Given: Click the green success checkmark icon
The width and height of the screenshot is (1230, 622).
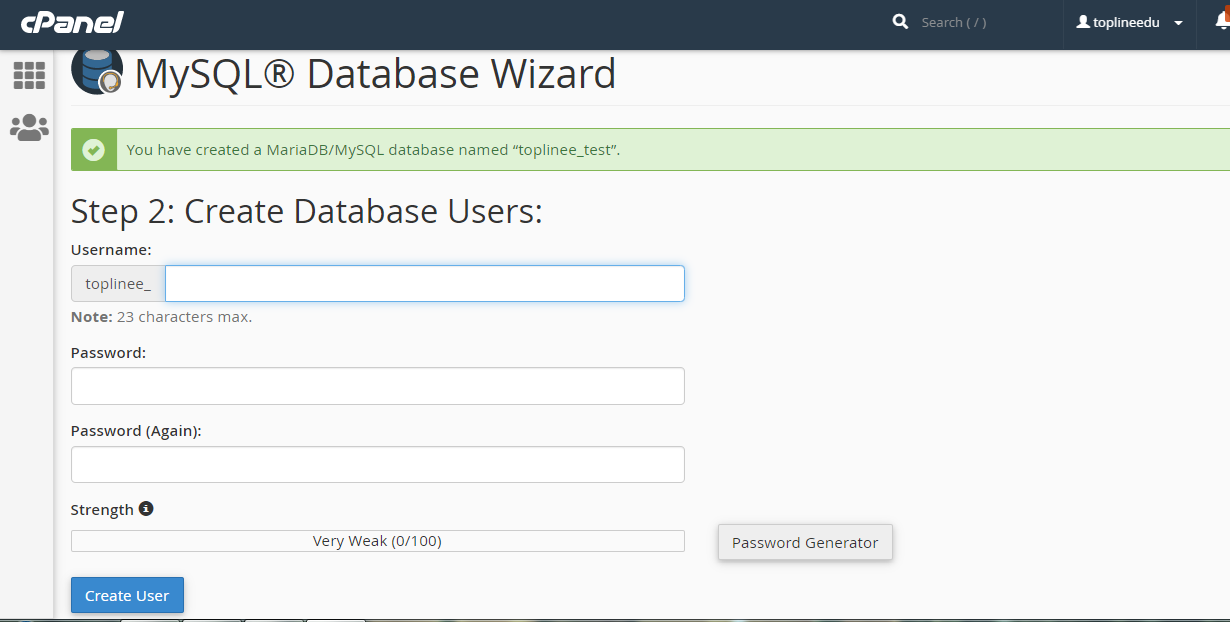Looking at the screenshot, I should 94,150.
